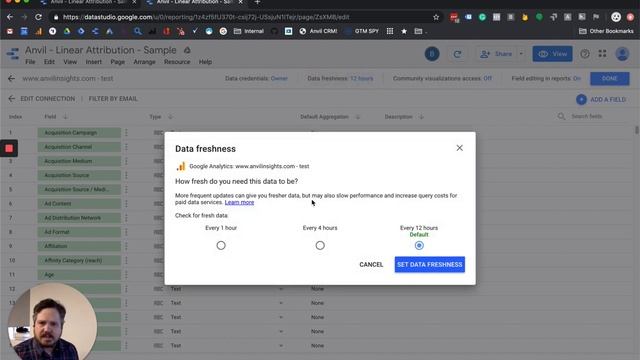Image resolution: width=640 pixels, height=360 pixels.
Task: Open the Page menu
Action: click(x=118, y=62)
